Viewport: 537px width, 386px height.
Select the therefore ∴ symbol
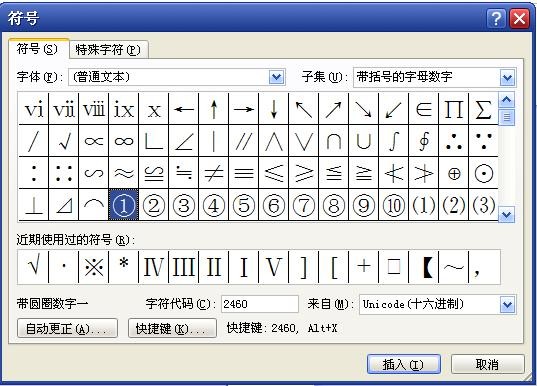pyautogui.click(x=454, y=141)
